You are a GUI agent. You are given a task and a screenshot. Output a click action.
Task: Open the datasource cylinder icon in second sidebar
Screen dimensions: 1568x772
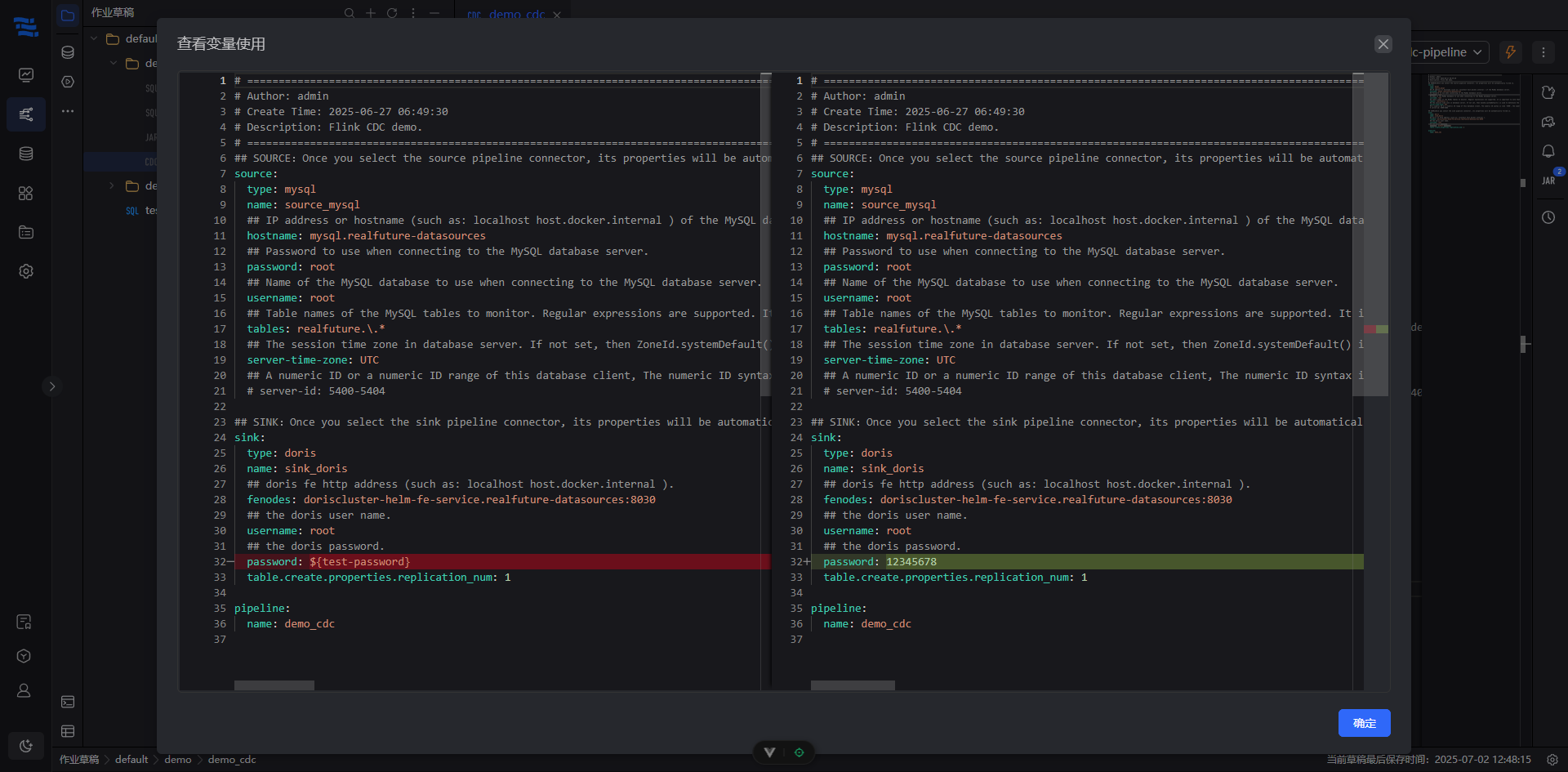pos(68,52)
